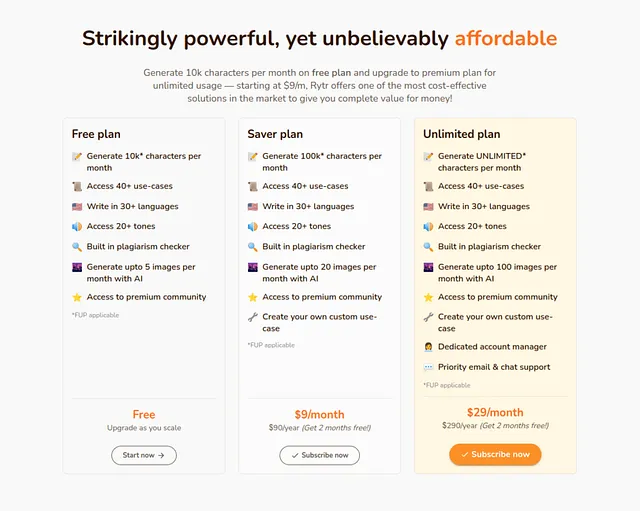The image size is (640, 511).
Task: Click the bold free plan text in description
Action: tap(331, 73)
